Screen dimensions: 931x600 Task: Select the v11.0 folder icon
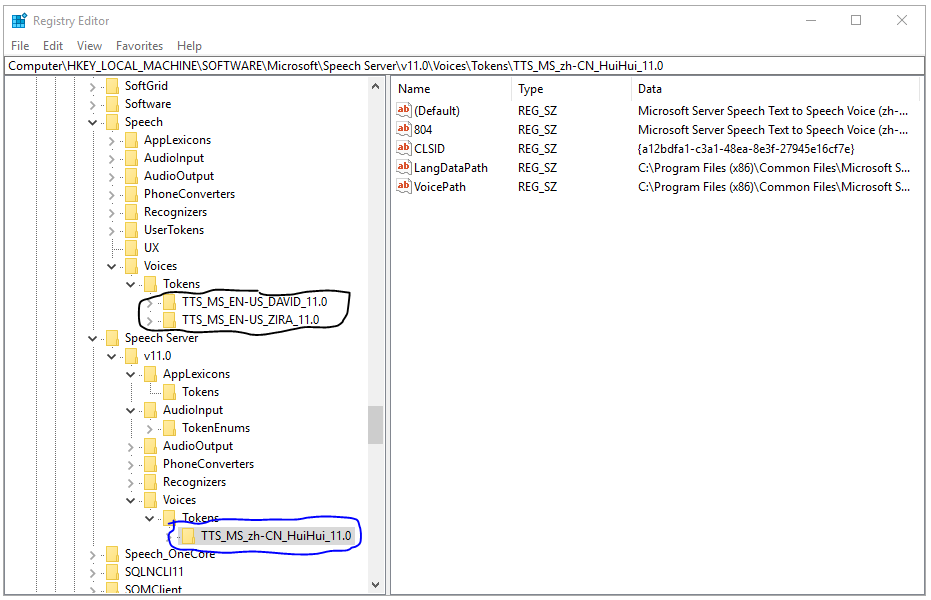131,356
